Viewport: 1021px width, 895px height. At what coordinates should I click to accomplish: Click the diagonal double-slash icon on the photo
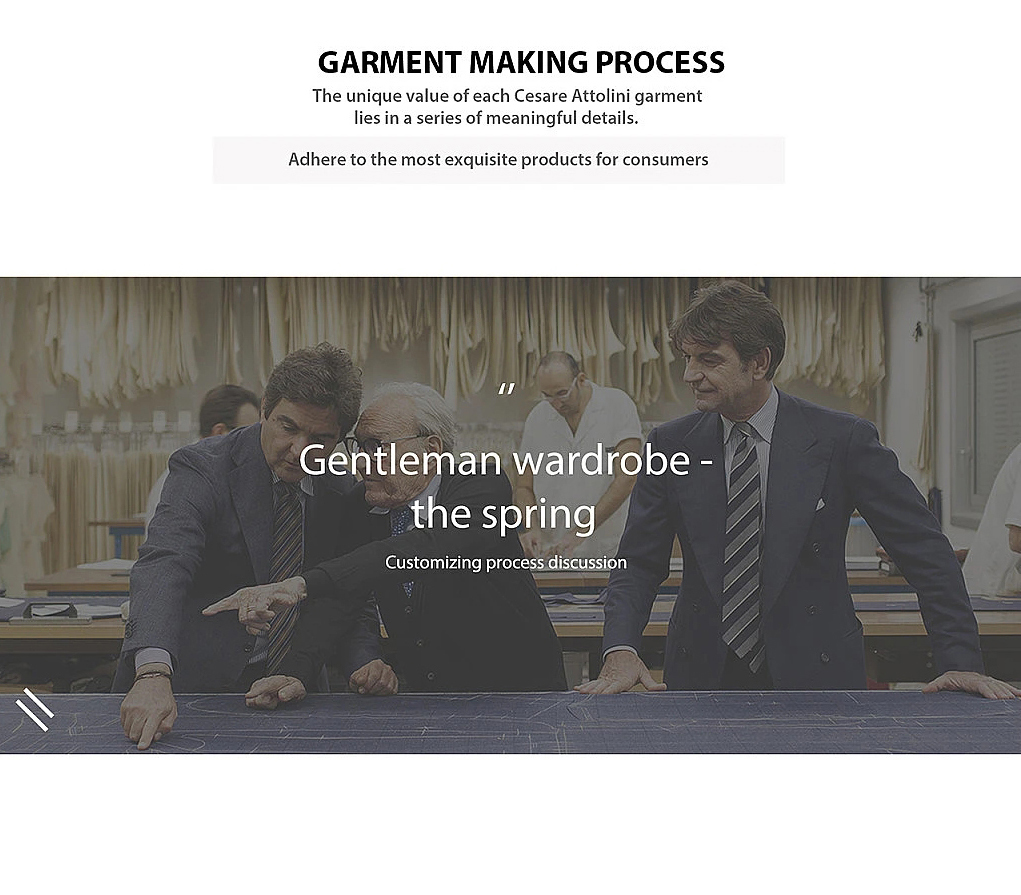tap(35, 709)
